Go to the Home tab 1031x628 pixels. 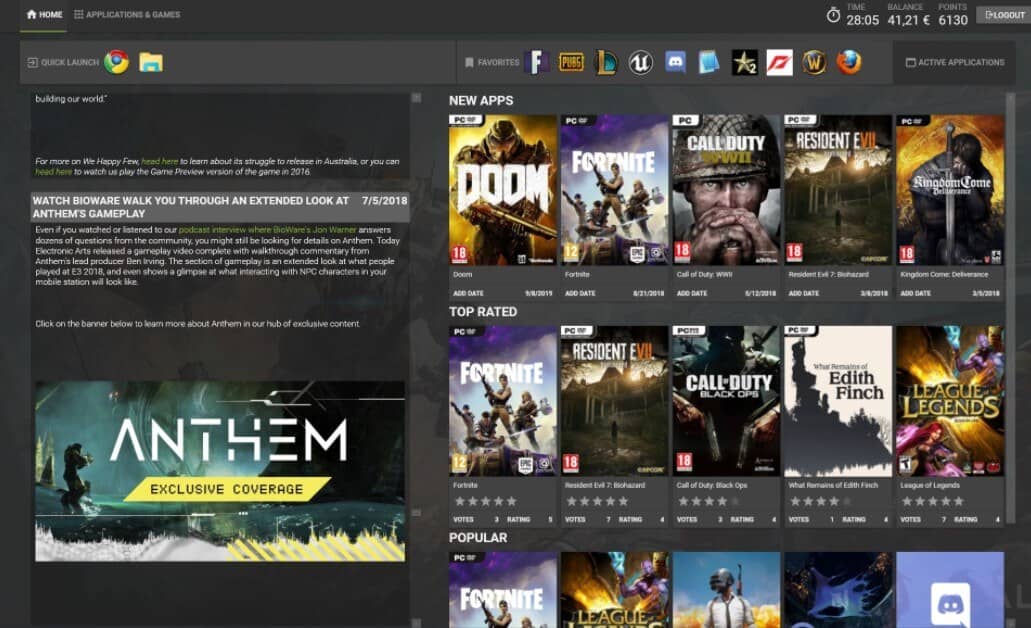(44, 14)
